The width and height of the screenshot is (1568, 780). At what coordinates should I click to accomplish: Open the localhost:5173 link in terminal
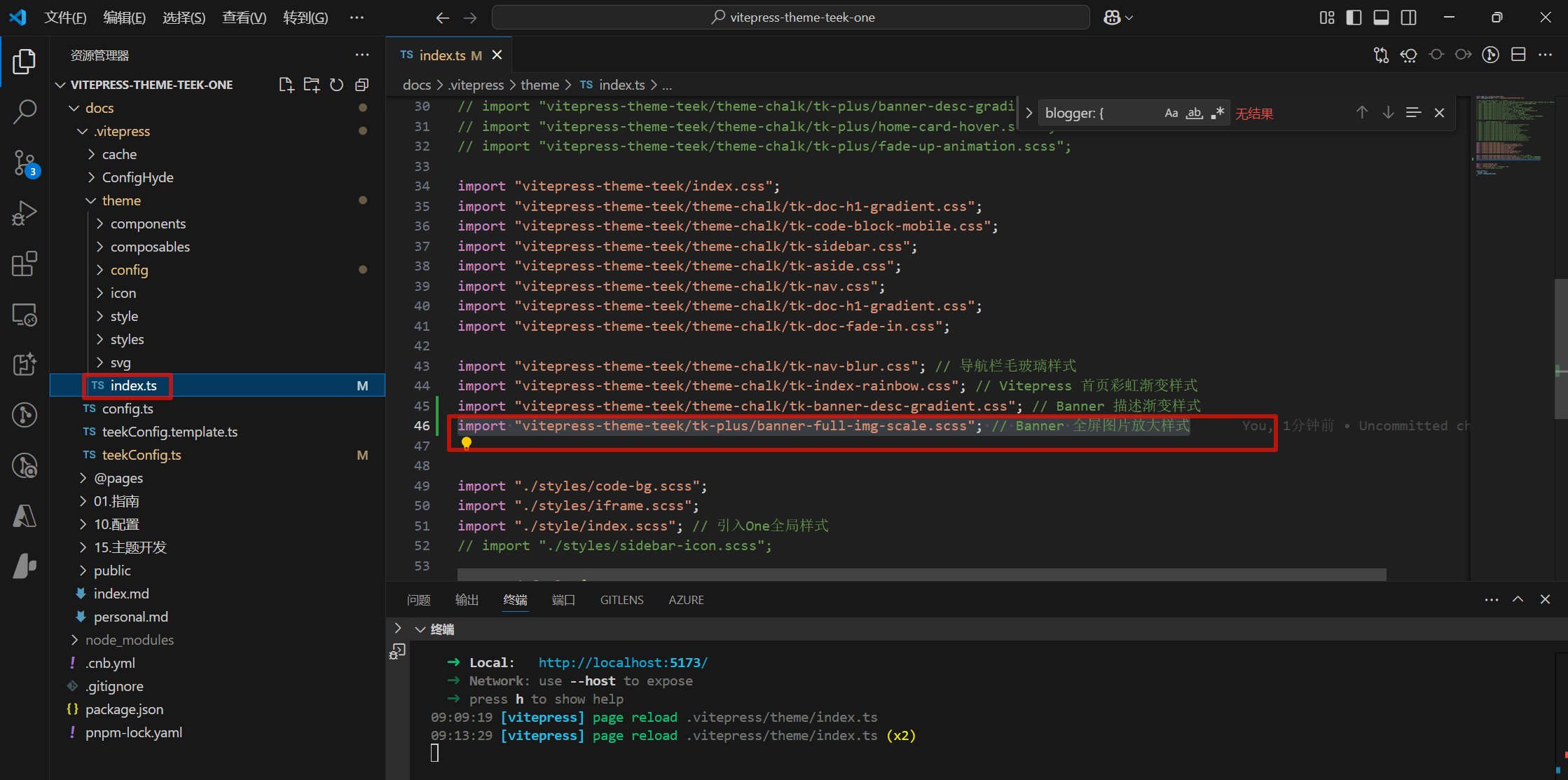pos(622,662)
